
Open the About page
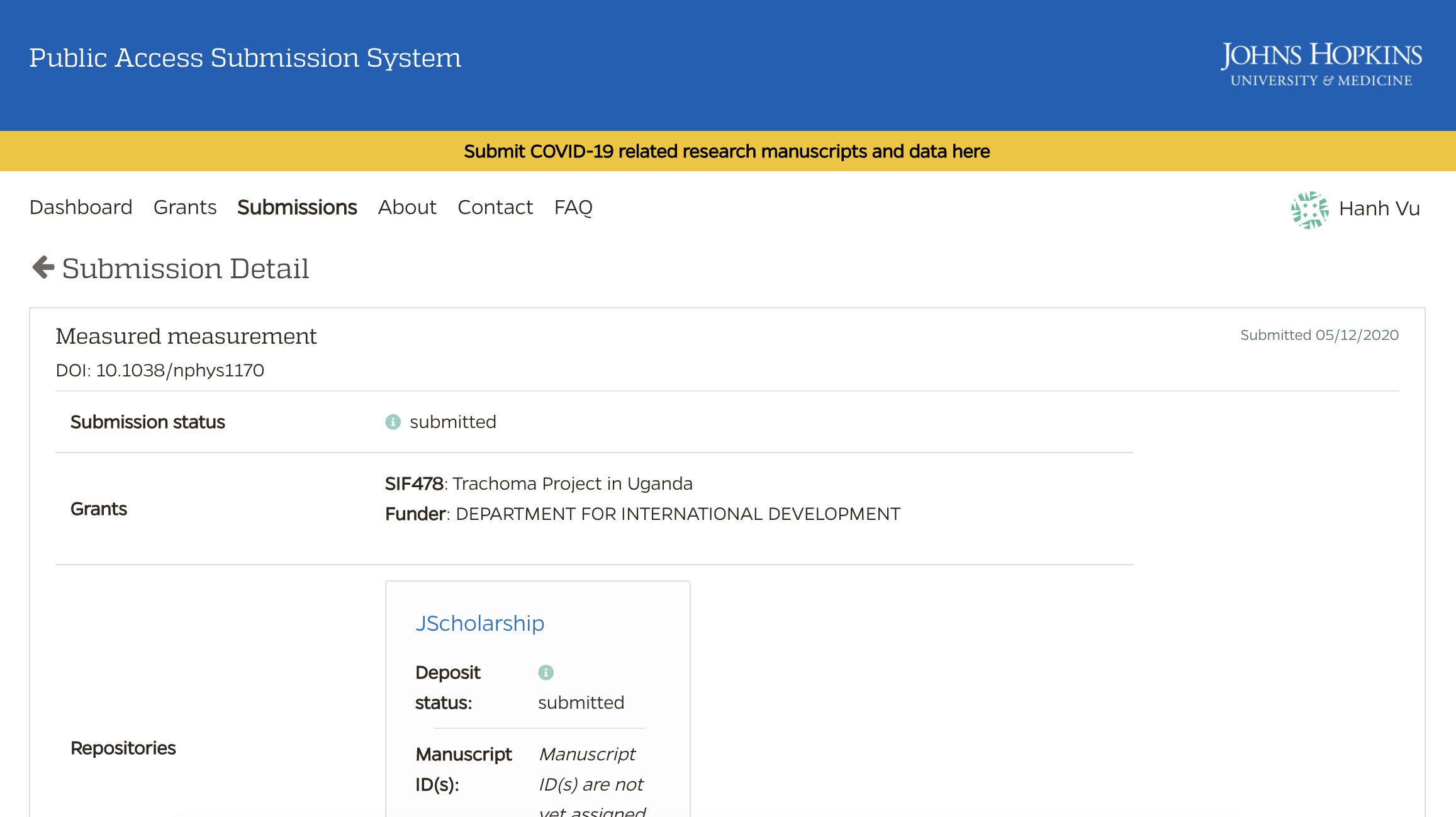point(407,207)
